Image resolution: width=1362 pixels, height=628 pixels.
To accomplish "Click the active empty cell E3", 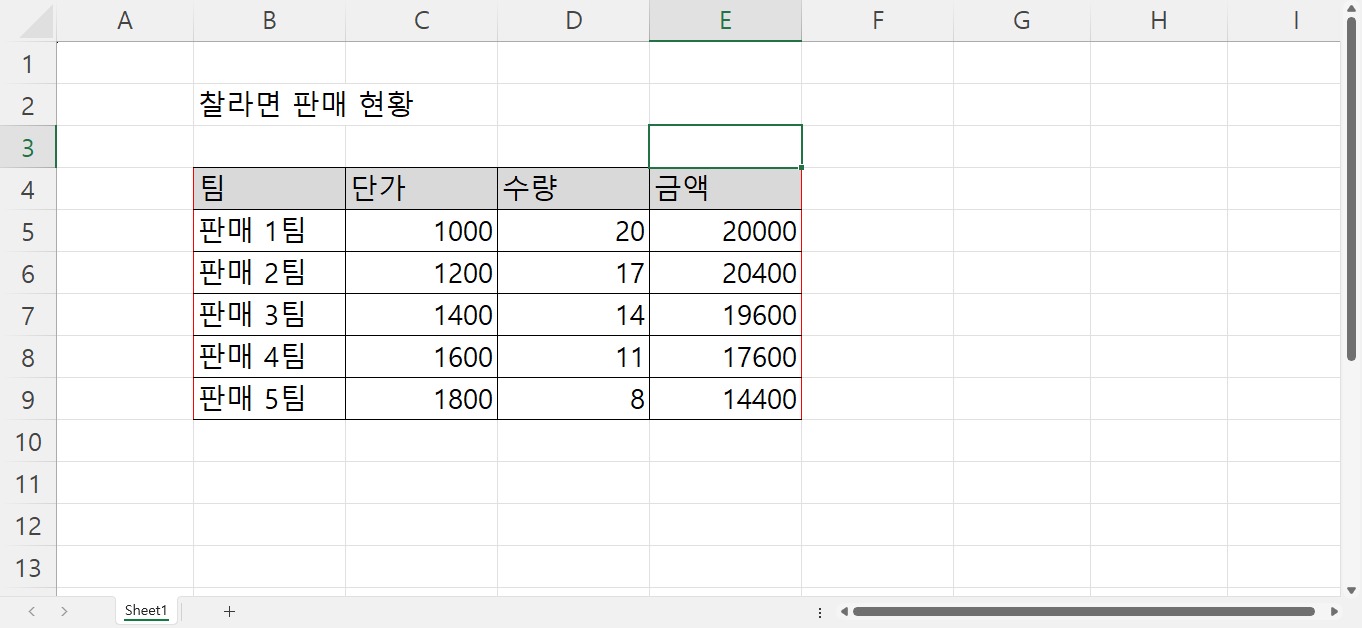I will coord(725,147).
